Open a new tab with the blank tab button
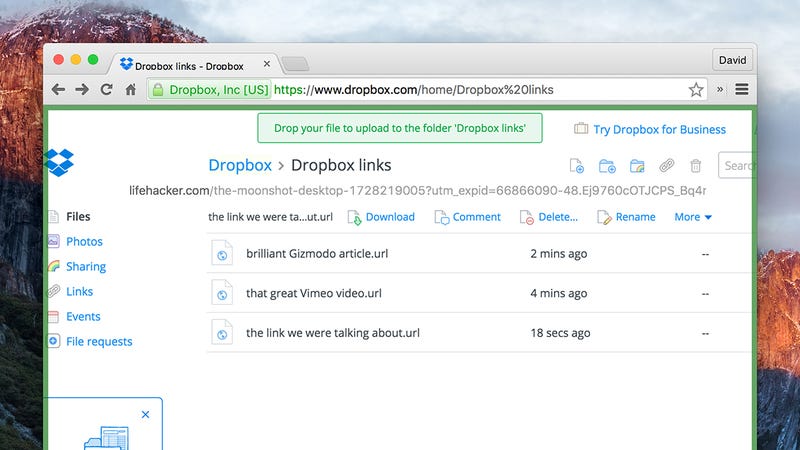The image size is (800, 450). pos(295,64)
